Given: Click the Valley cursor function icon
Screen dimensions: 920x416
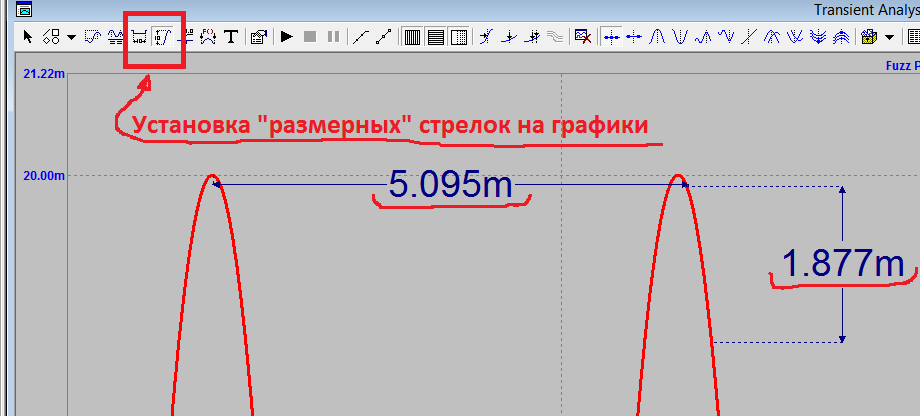Looking at the screenshot, I should pos(680,37).
